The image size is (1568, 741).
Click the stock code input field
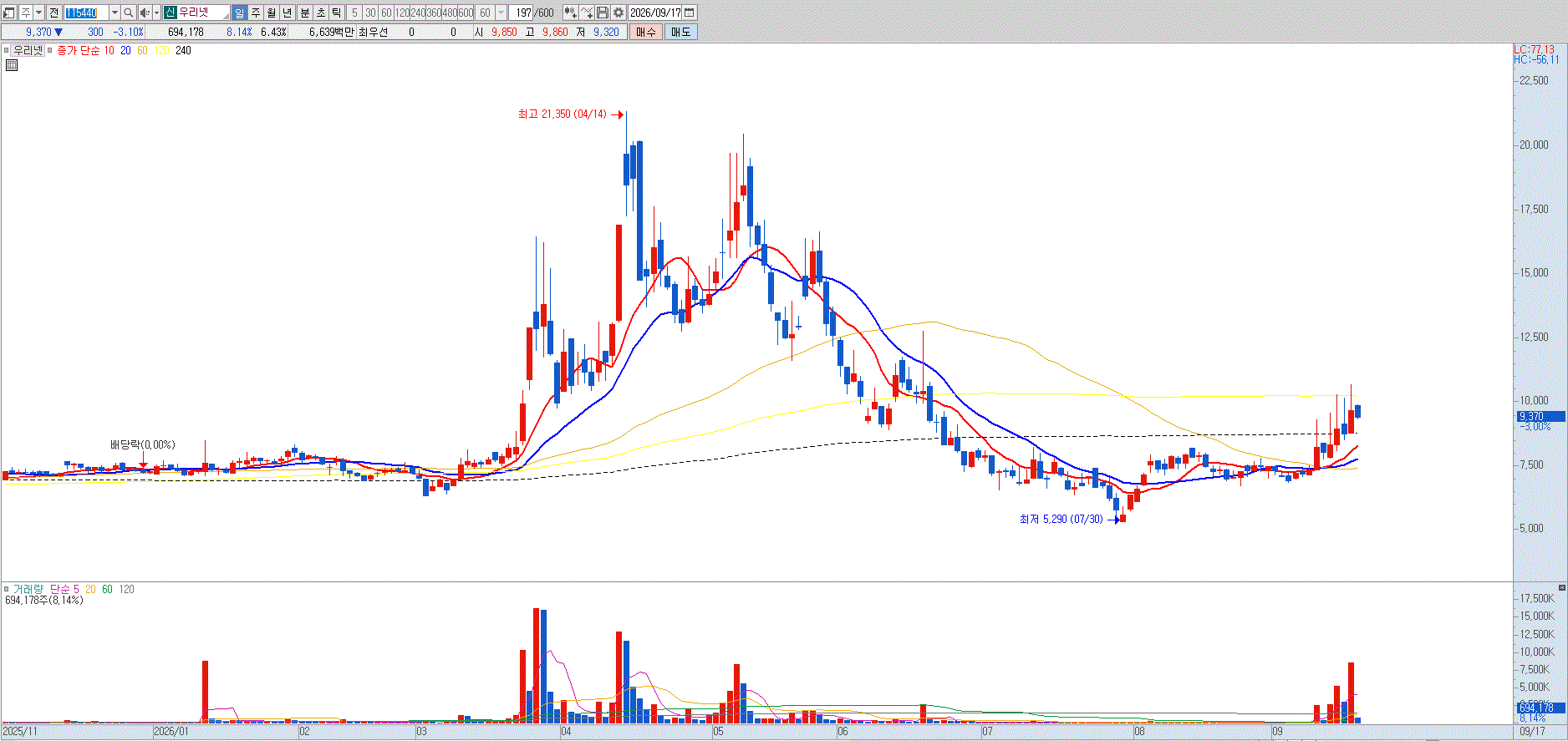[x=87, y=13]
